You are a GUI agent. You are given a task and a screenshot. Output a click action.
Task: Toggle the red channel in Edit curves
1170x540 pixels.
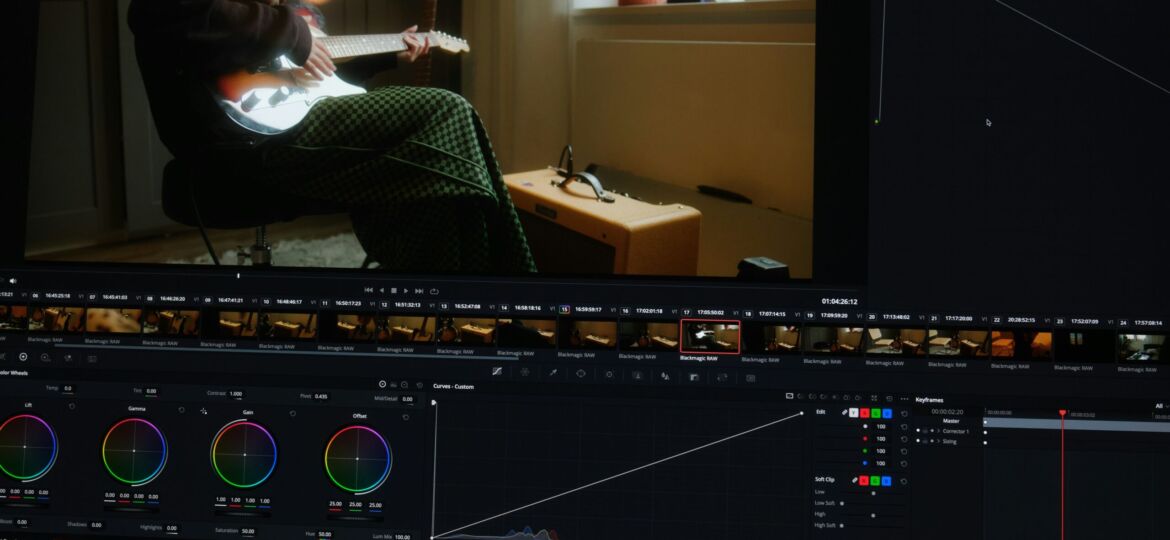[864, 412]
